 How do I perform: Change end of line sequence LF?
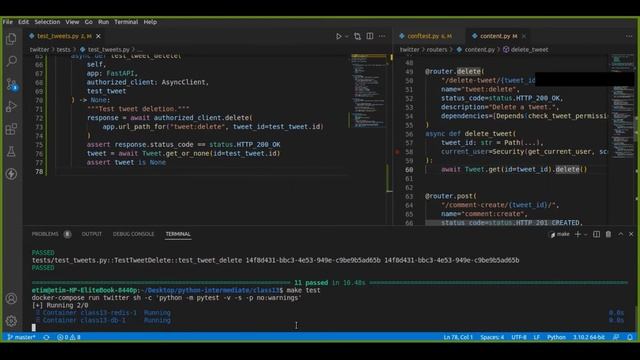(536, 338)
